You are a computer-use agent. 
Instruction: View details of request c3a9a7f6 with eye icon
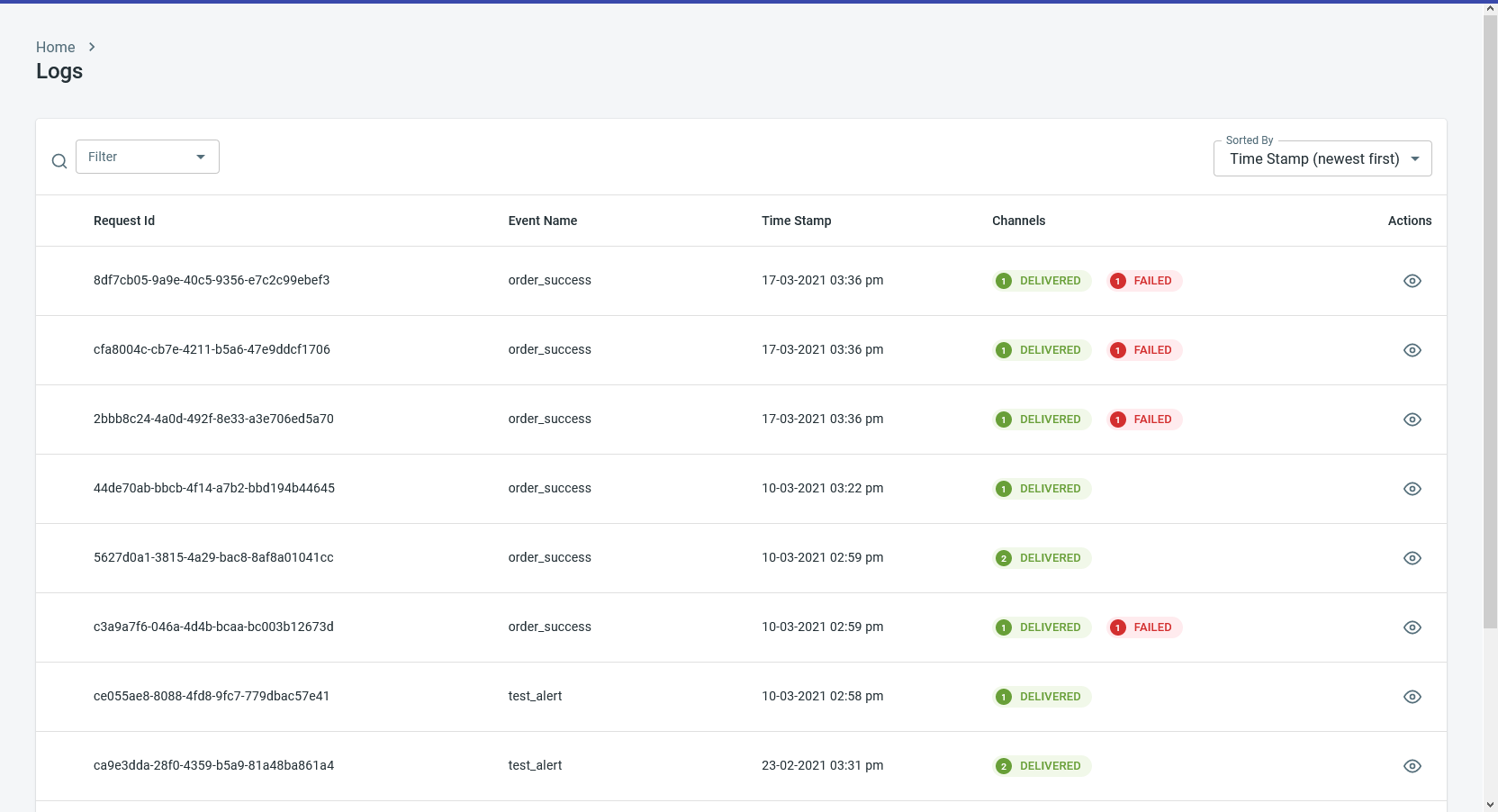pos(1412,627)
